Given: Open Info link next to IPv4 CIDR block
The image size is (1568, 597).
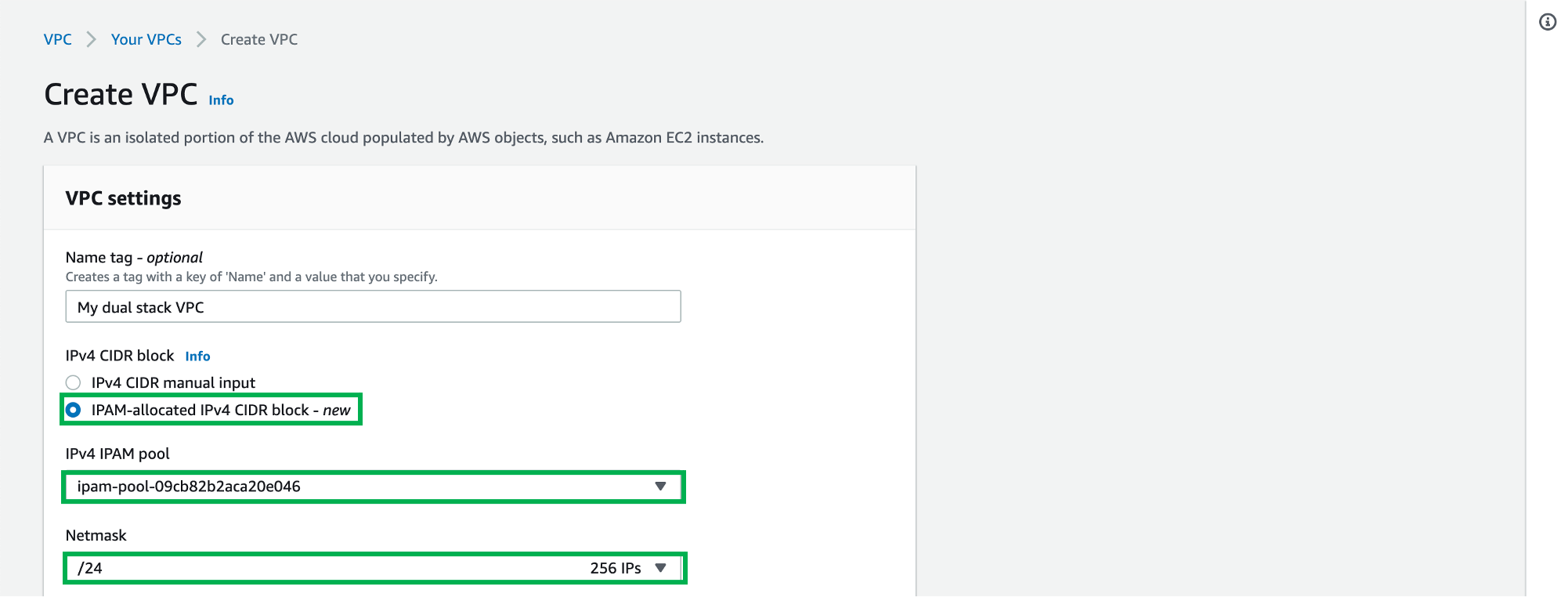Looking at the screenshot, I should click(197, 356).
